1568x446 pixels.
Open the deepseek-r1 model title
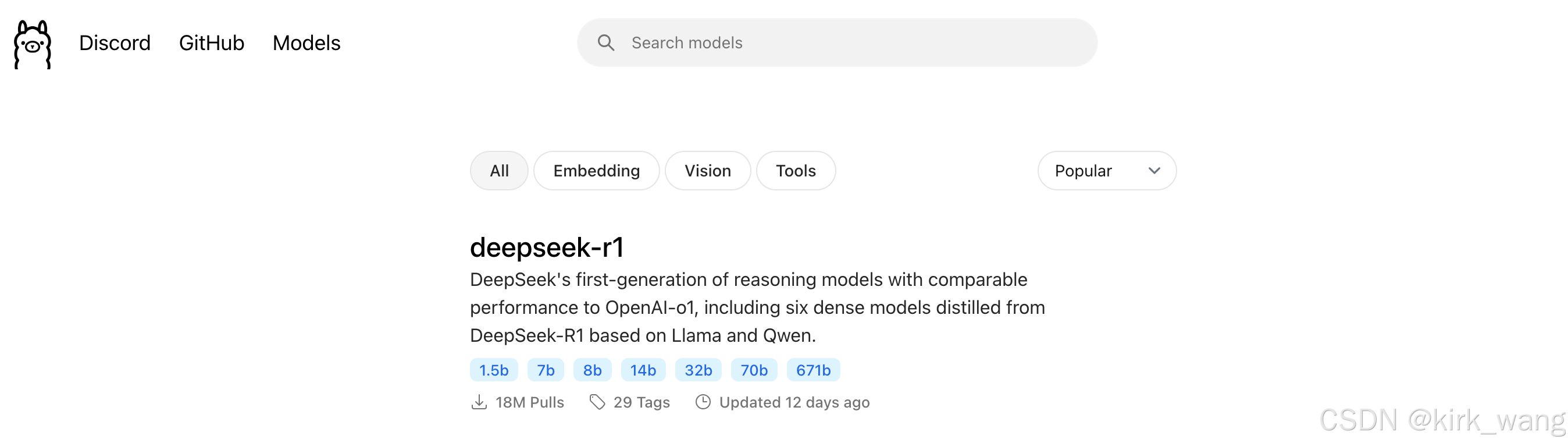(547, 247)
